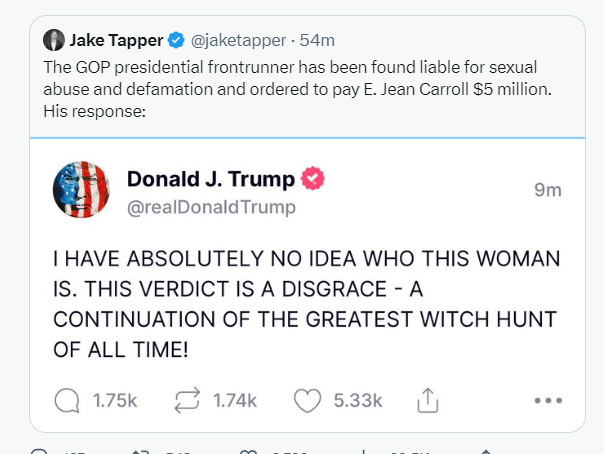604x454 pixels.
Task: Open the all-caps quoted post text
Action: coord(306,304)
